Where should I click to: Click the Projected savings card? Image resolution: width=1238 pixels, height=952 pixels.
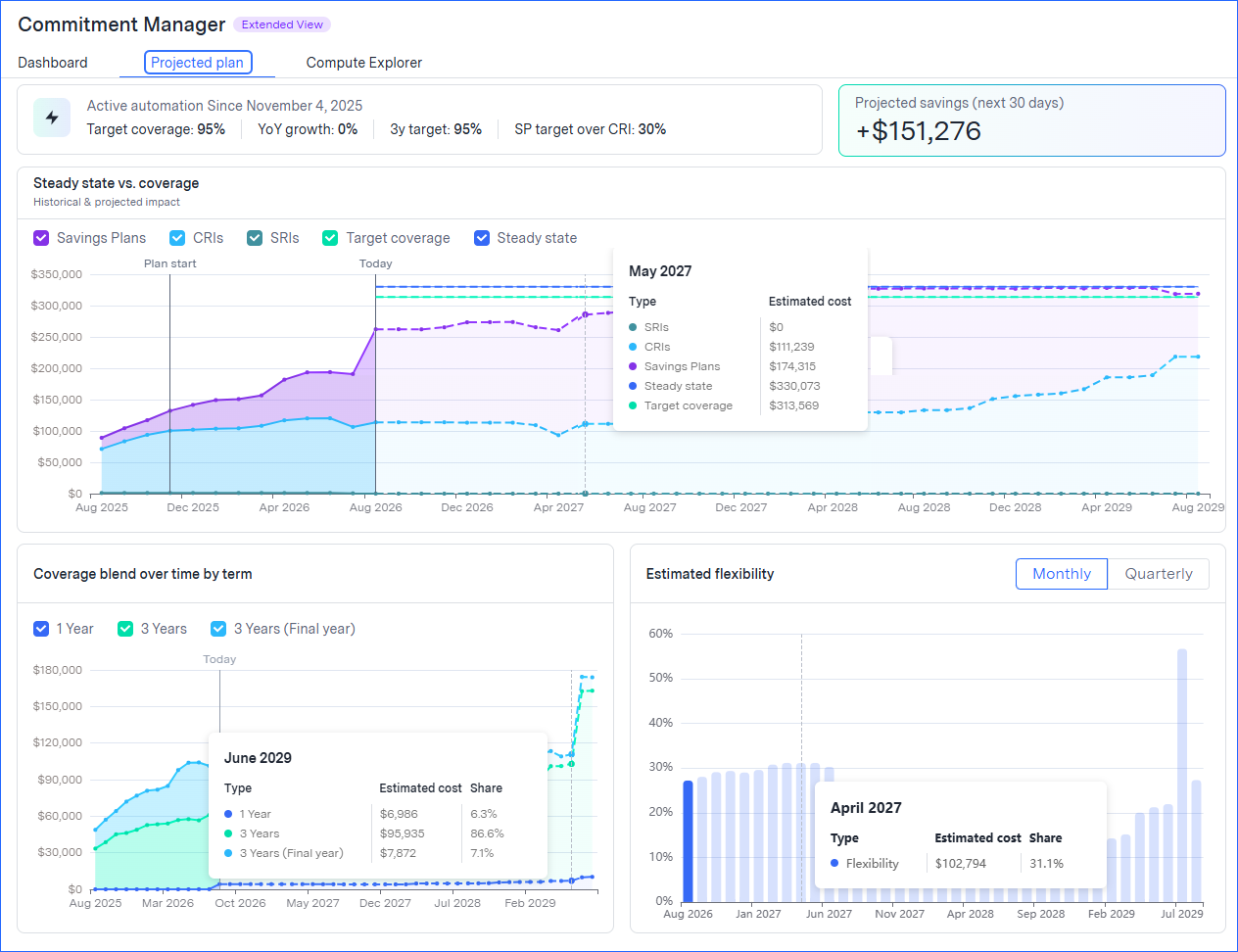point(1032,120)
